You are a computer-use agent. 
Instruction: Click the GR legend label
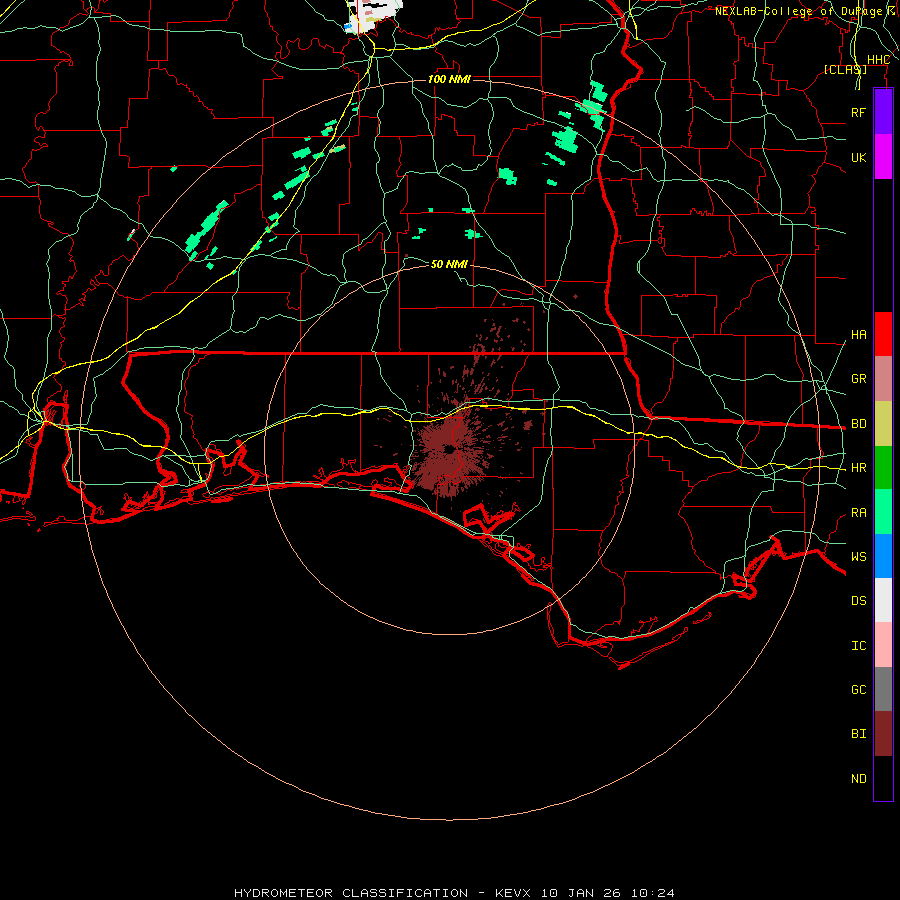pyautogui.click(x=858, y=379)
